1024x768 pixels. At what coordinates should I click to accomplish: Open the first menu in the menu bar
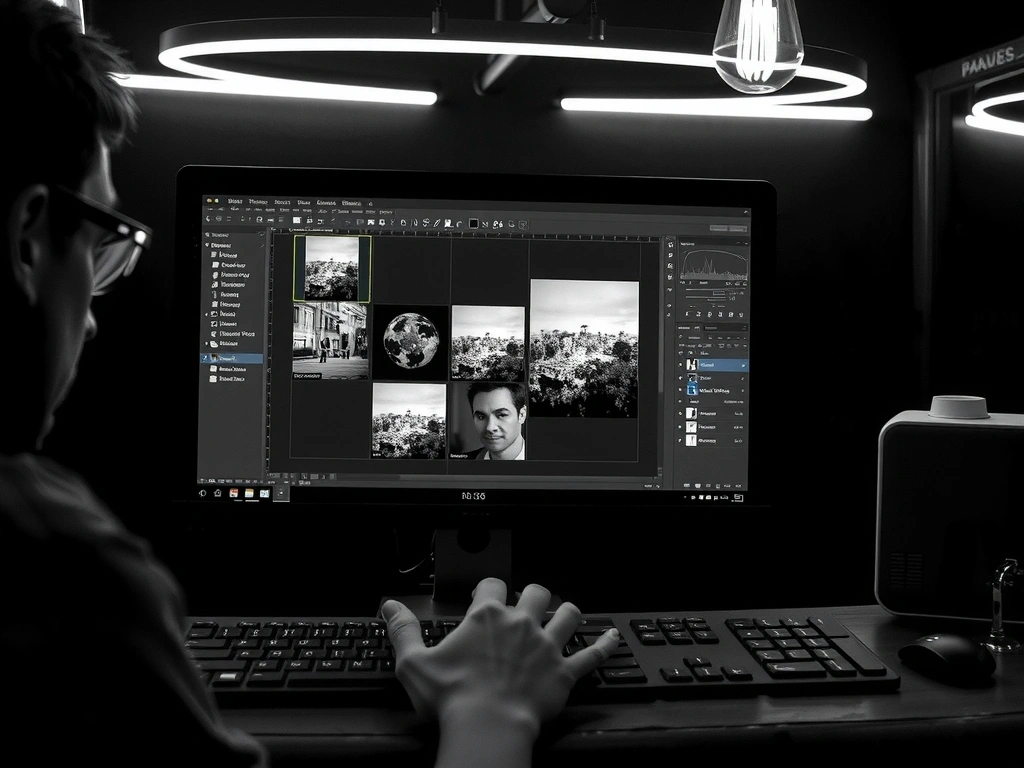pyautogui.click(x=235, y=201)
